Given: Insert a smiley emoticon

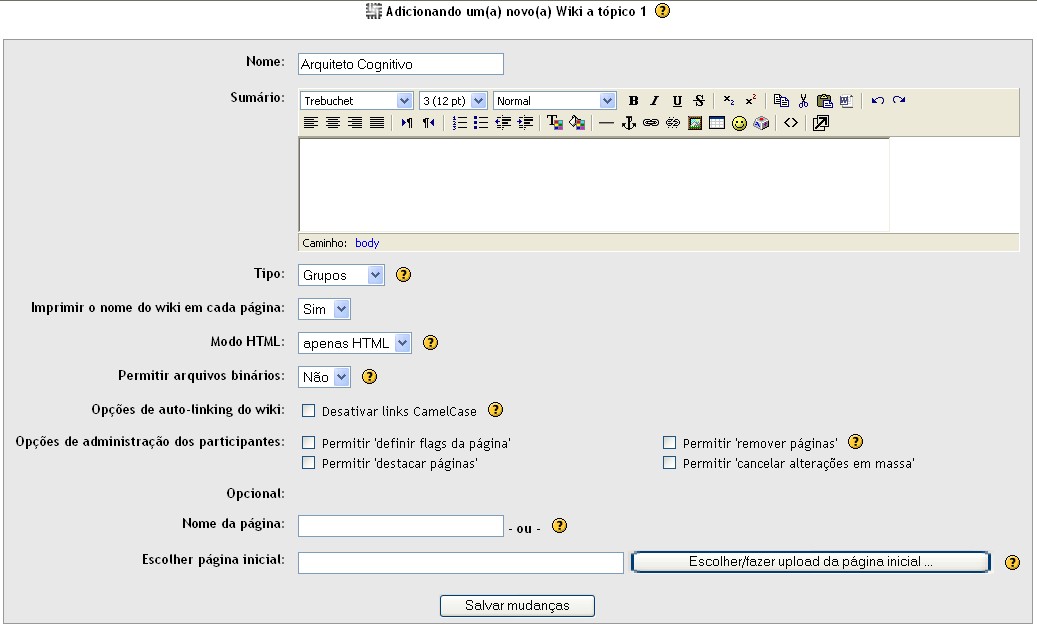Looking at the screenshot, I should point(739,123).
